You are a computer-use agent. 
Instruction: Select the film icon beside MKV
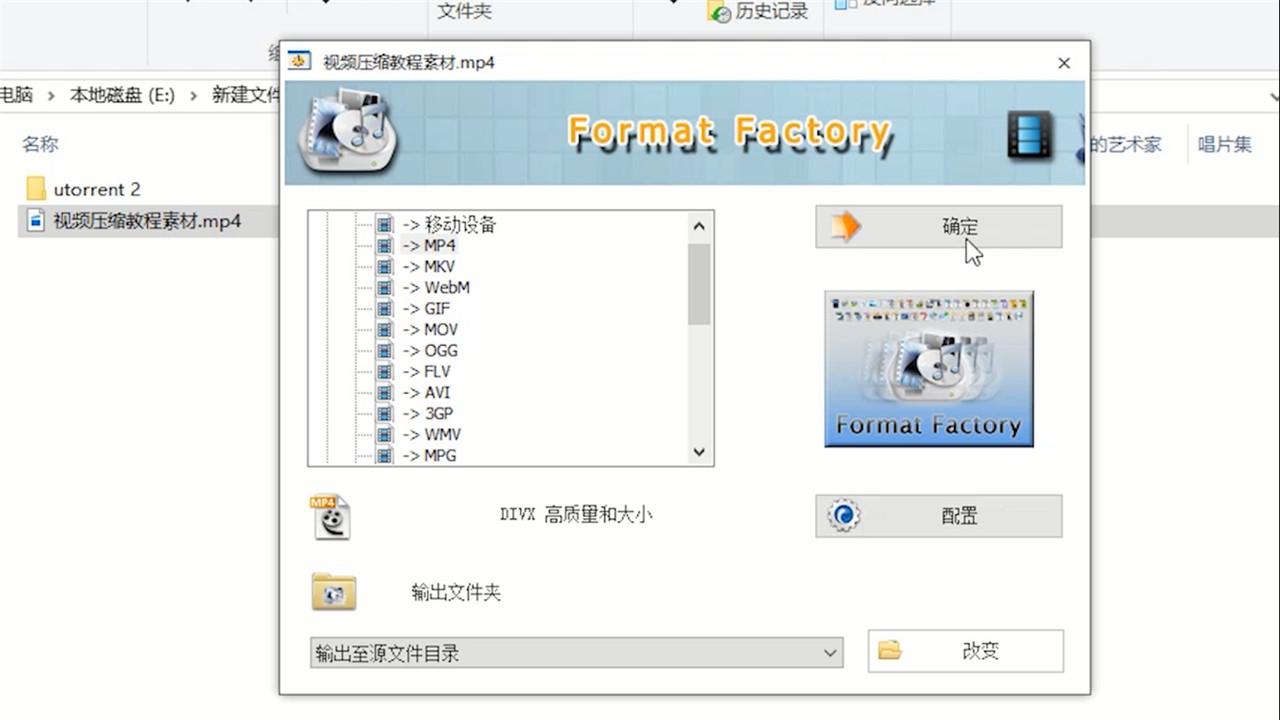(385, 266)
